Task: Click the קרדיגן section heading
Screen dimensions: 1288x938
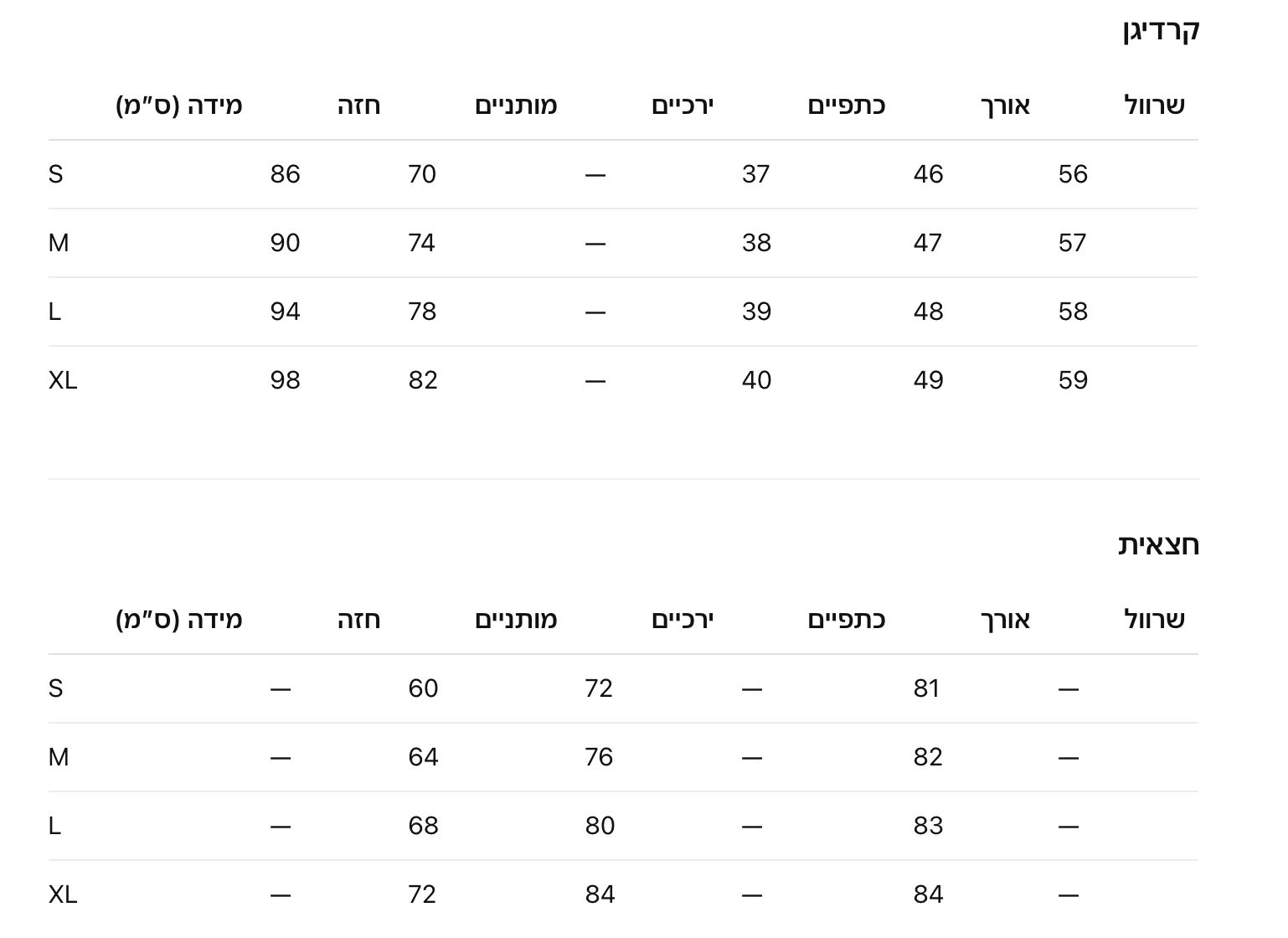Action: point(1161,31)
